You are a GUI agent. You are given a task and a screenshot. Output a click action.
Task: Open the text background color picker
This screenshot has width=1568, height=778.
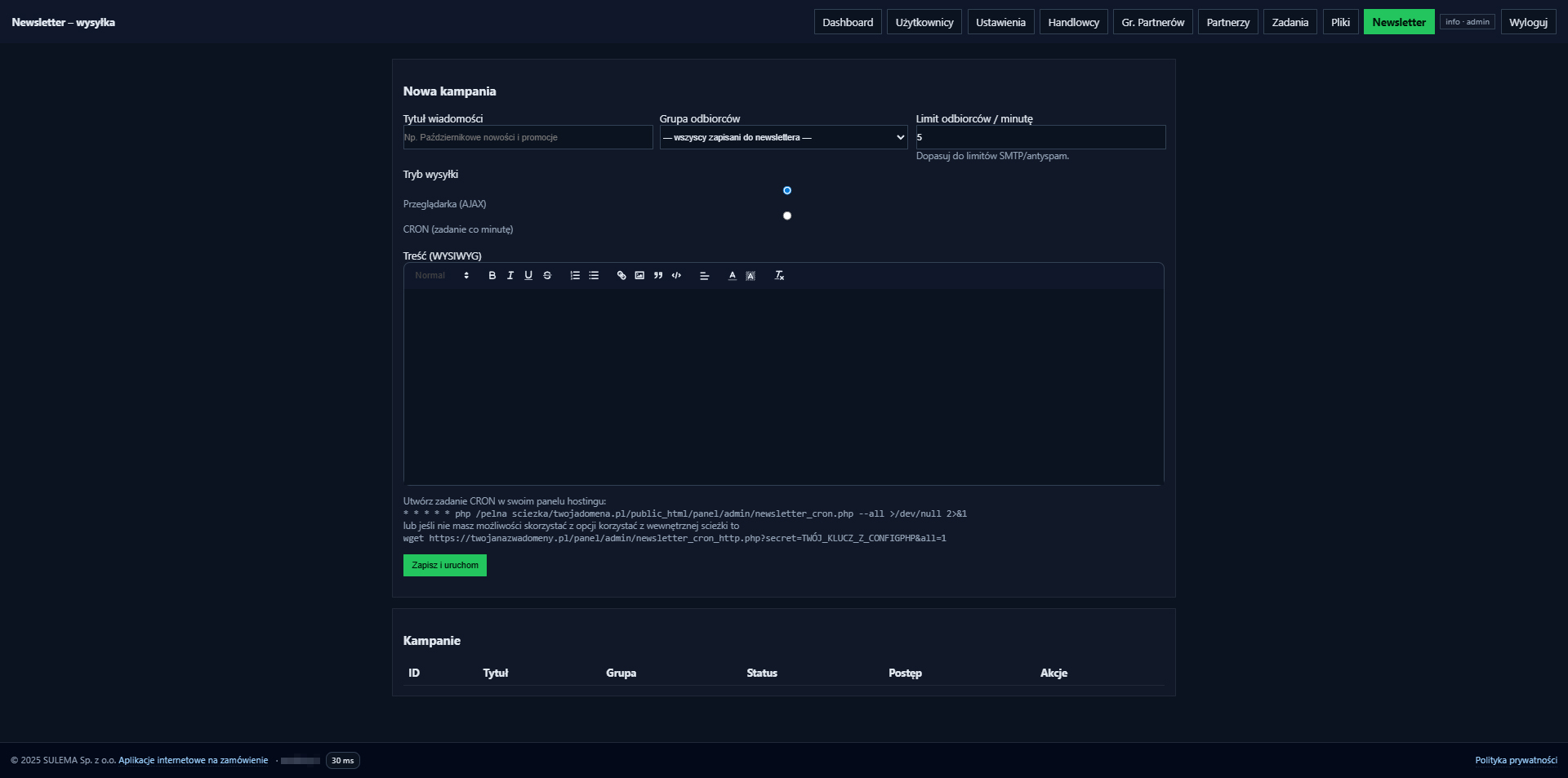point(751,276)
